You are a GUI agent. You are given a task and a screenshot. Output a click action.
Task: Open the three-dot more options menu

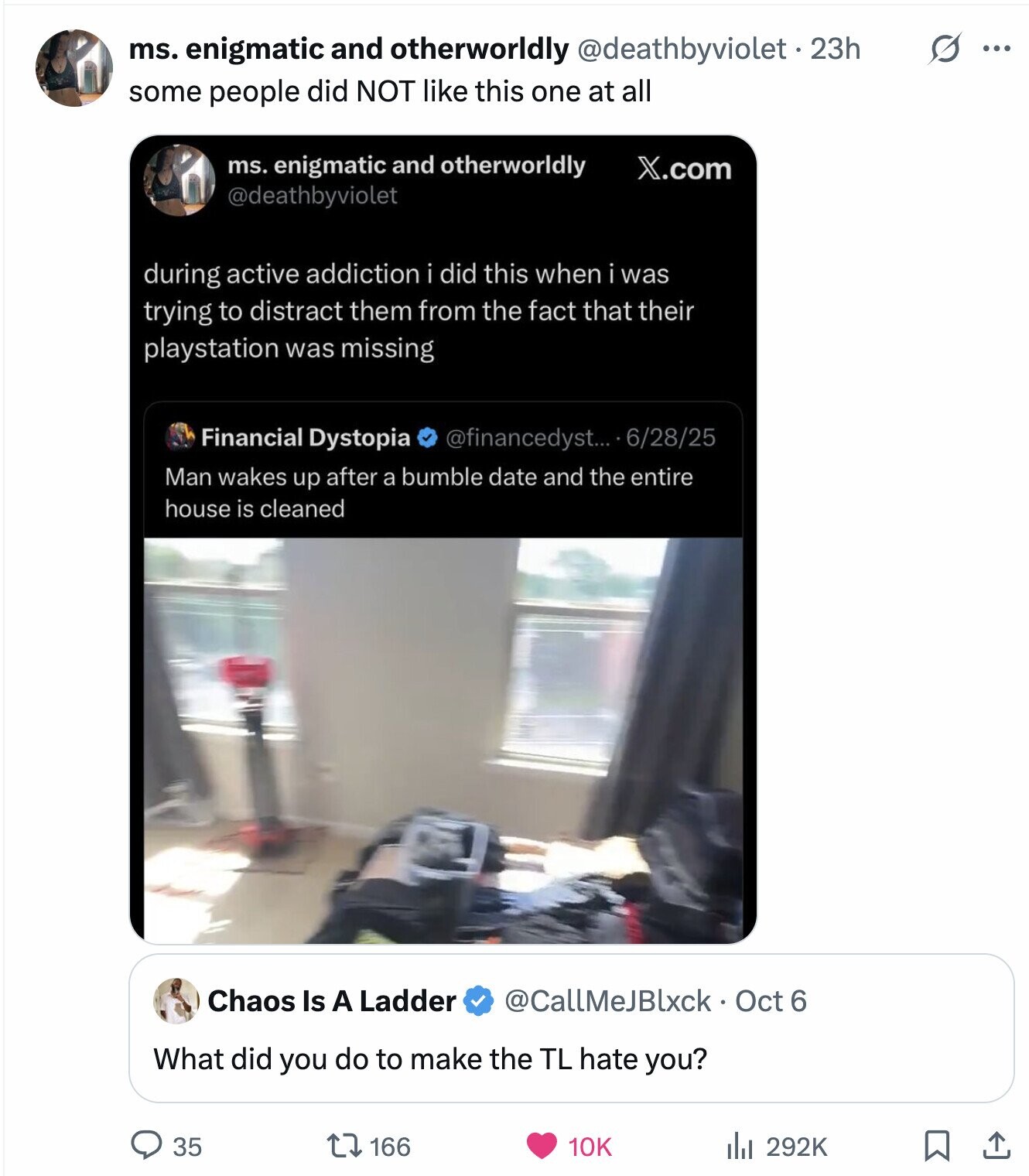coord(997,50)
